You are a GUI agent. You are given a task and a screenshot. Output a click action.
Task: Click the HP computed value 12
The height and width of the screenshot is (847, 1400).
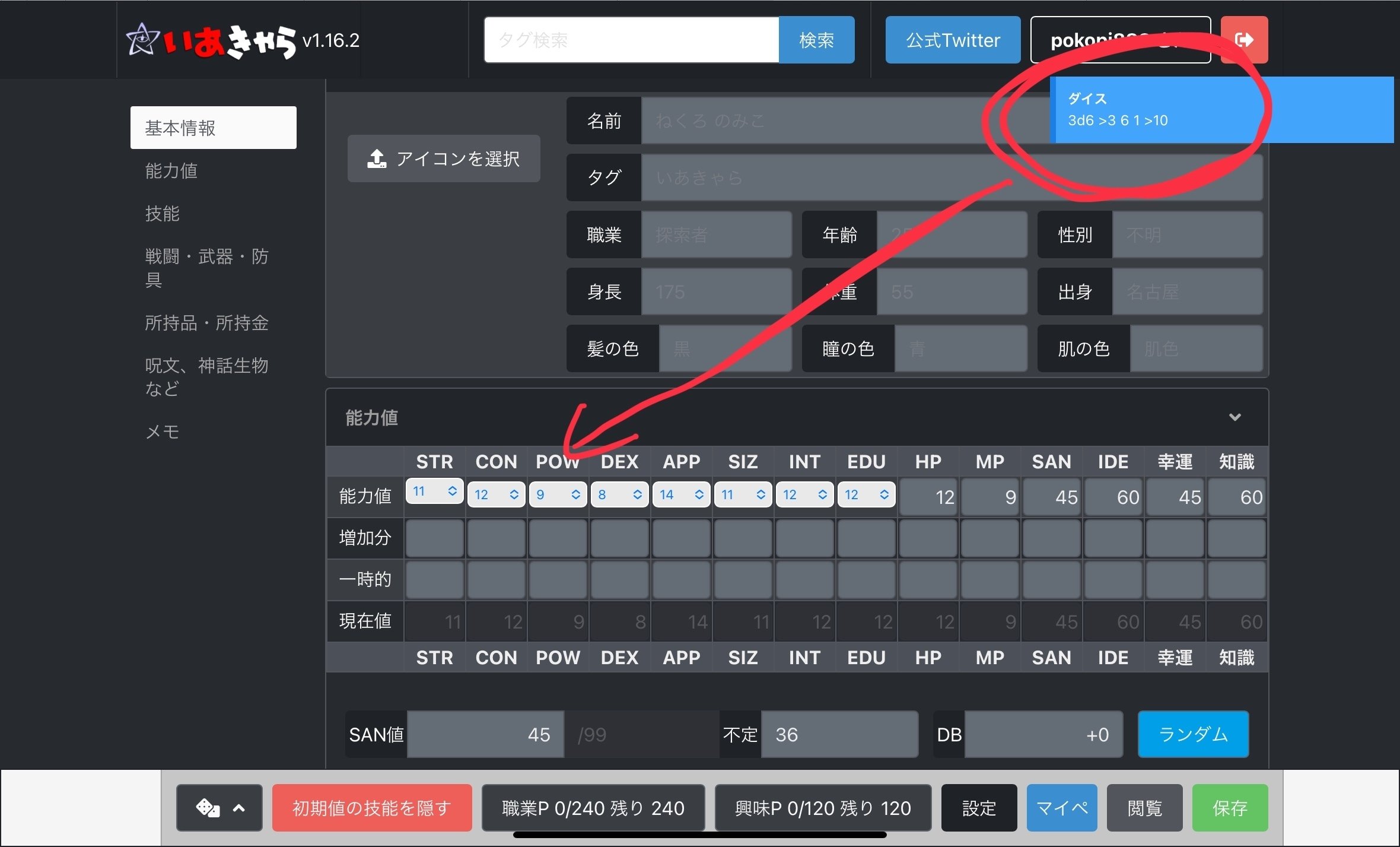point(928,497)
